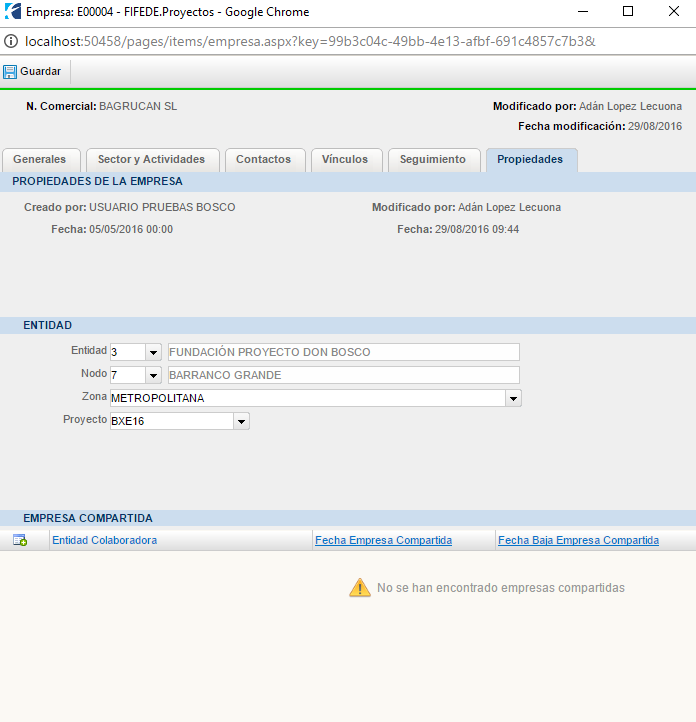Click the Entidad Colaboradora column header
The height and width of the screenshot is (722, 696).
[104, 540]
